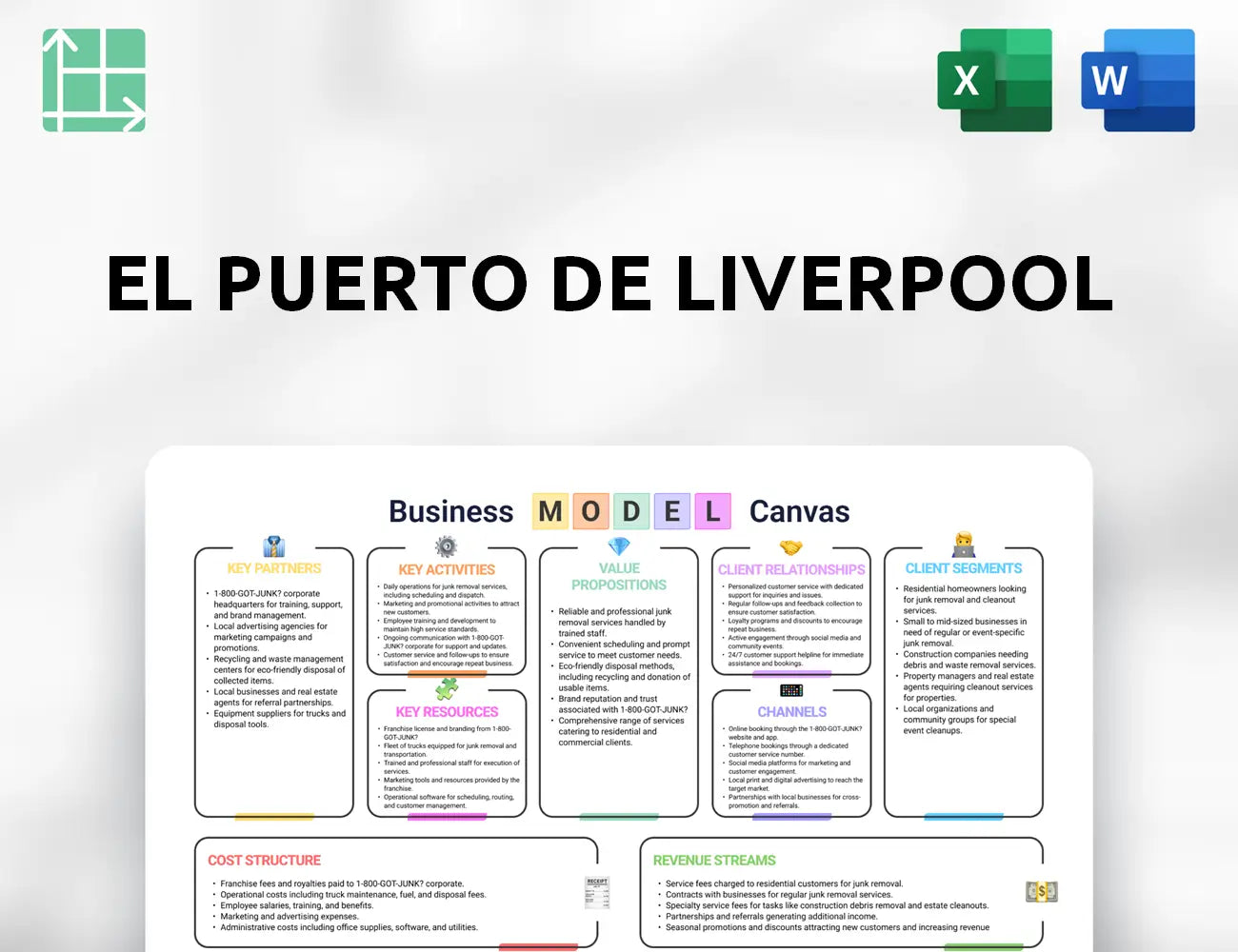Click the REVENUE STREAMS heading

[x=714, y=861]
